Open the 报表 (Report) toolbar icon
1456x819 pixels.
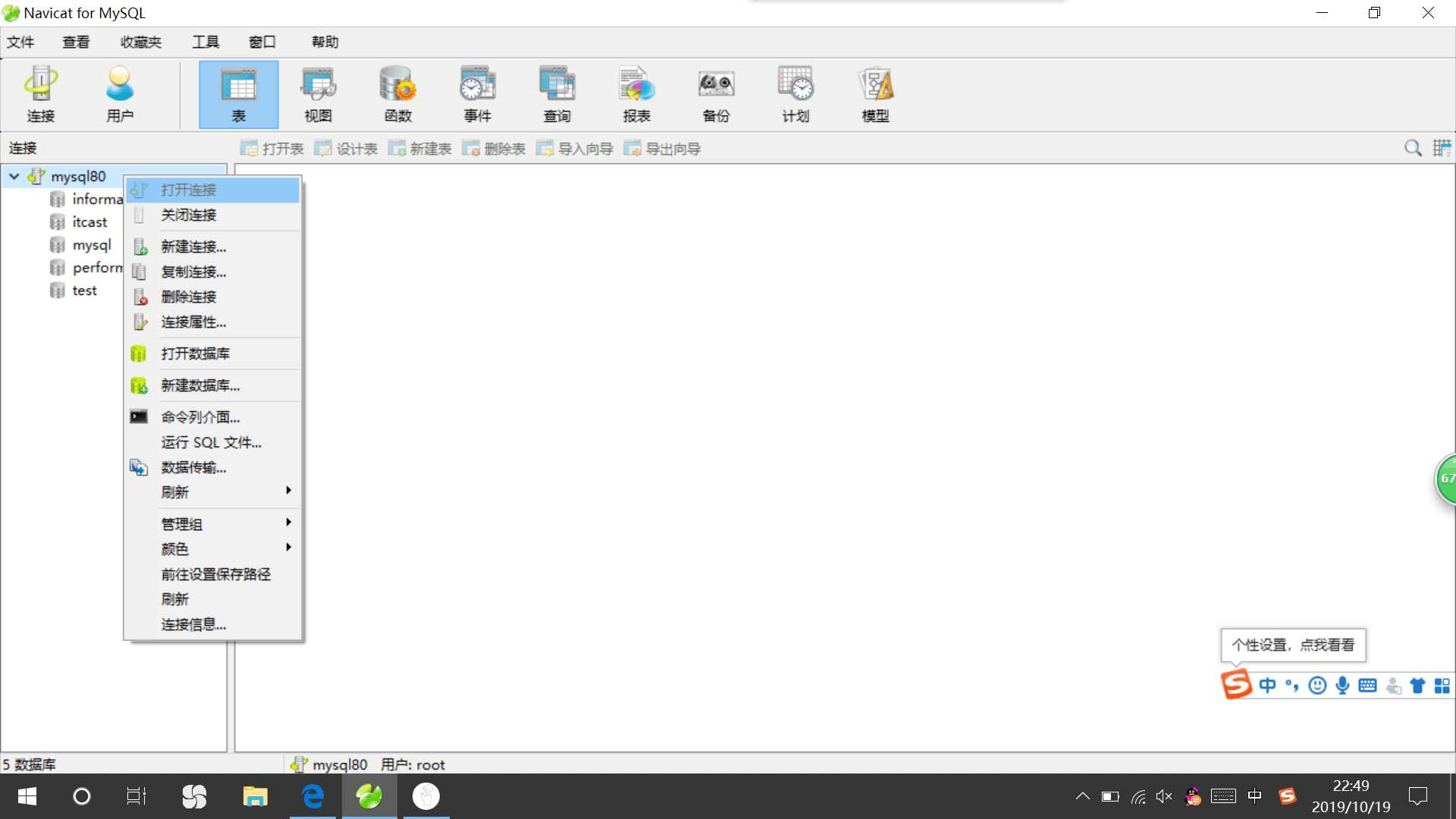(x=637, y=94)
